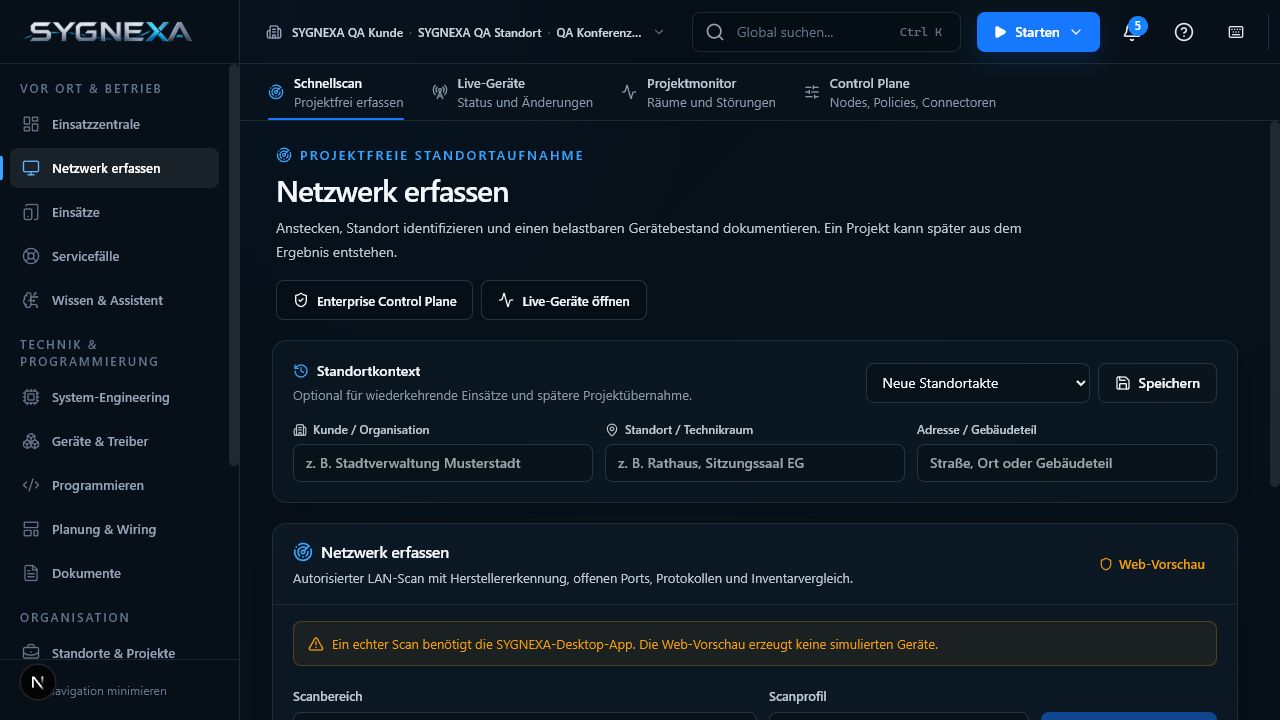Open Einsatzzentrale from the sidebar
The height and width of the screenshot is (720, 1280).
pos(114,124)
